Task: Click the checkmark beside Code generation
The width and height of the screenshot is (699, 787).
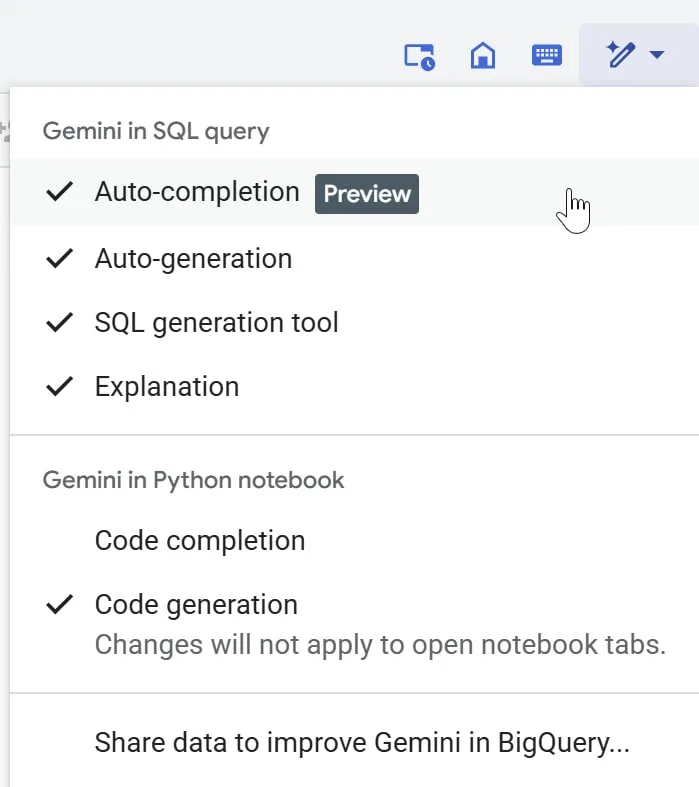Action: coord(61,604)
